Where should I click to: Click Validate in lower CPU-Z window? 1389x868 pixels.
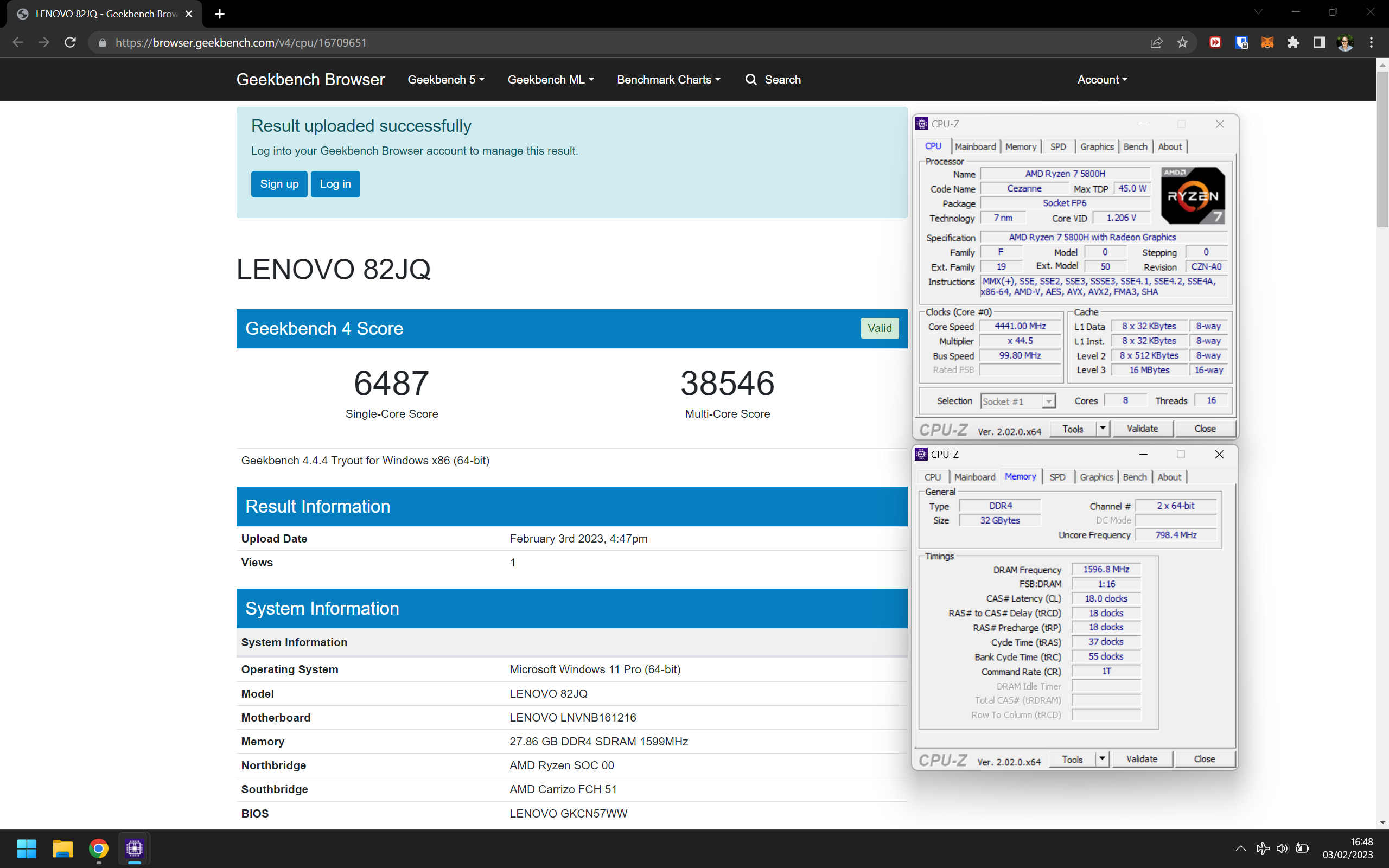1142,759
